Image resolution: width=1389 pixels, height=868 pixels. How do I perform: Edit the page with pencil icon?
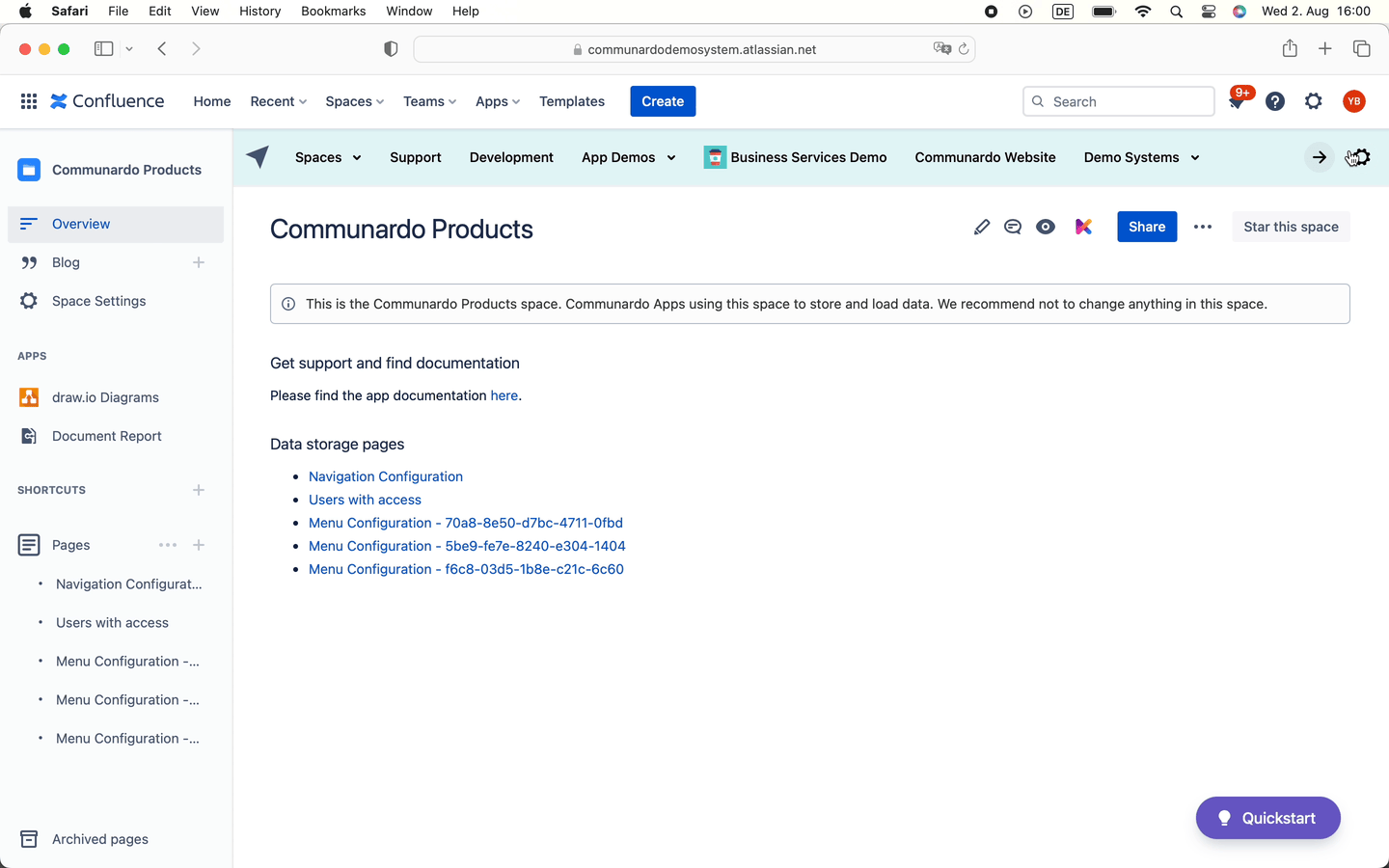coord(982,227)
